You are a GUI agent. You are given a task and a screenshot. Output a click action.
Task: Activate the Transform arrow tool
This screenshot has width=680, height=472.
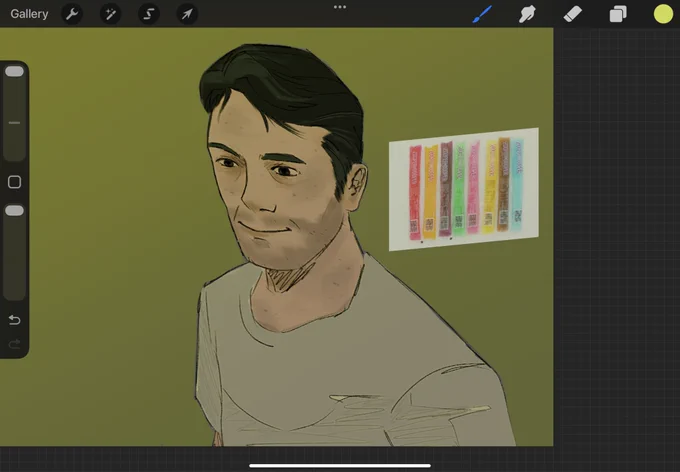tap(187, 14)
